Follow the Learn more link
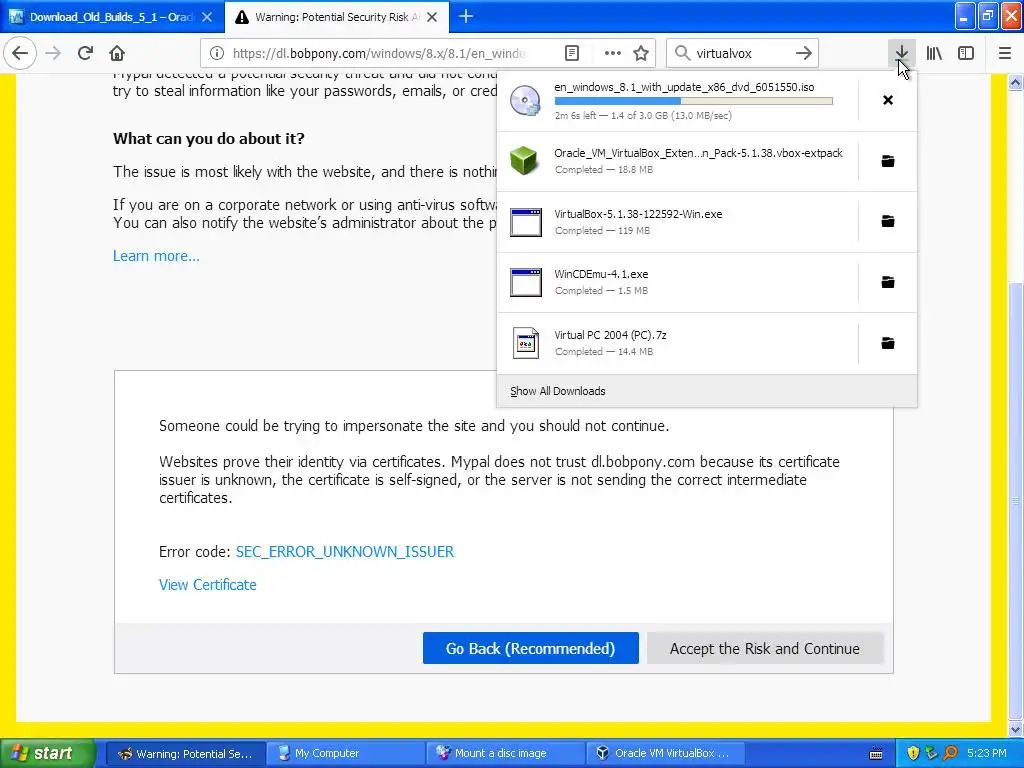Viewport: 1024px width, 768px height. [156, 256]
